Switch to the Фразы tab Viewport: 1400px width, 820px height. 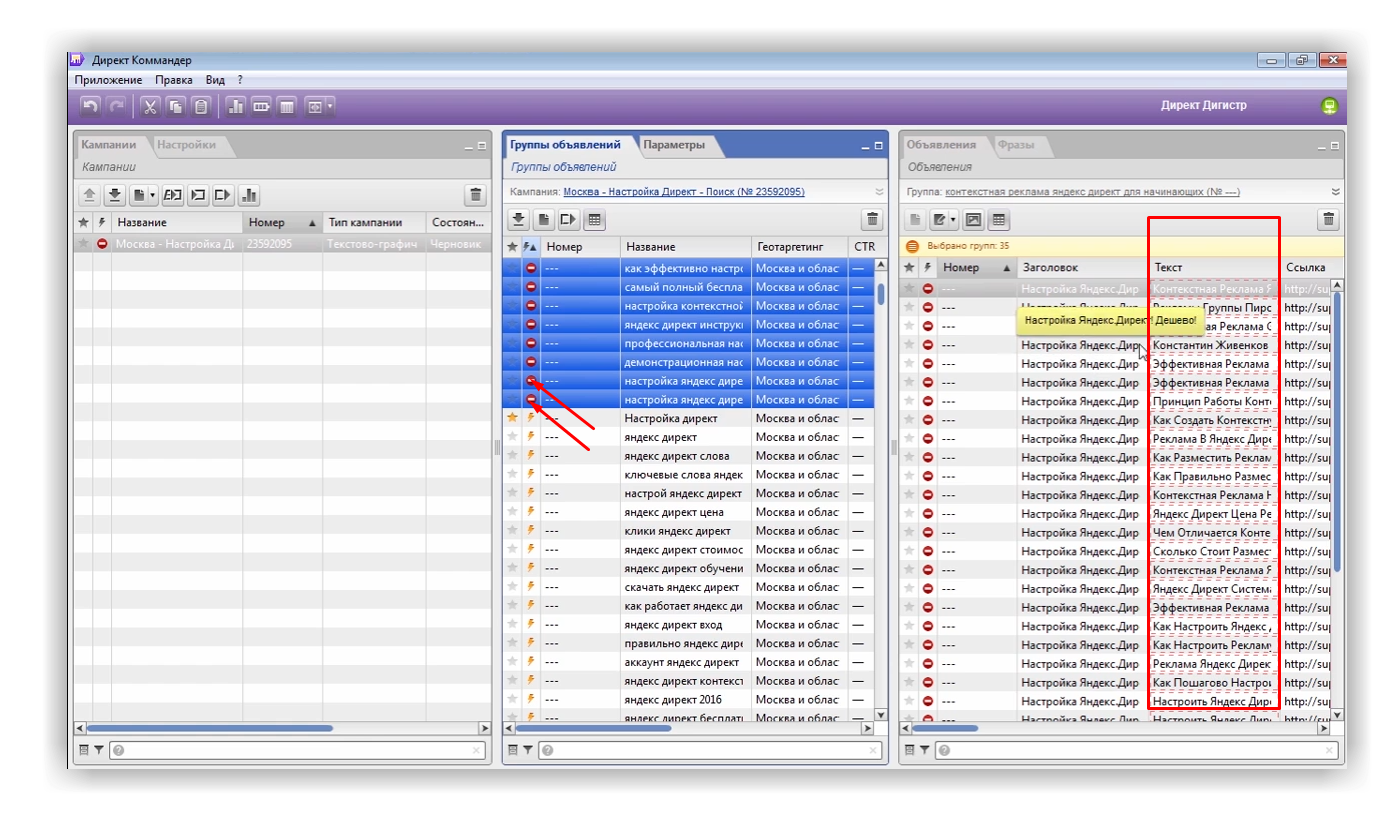[1015, 145]
